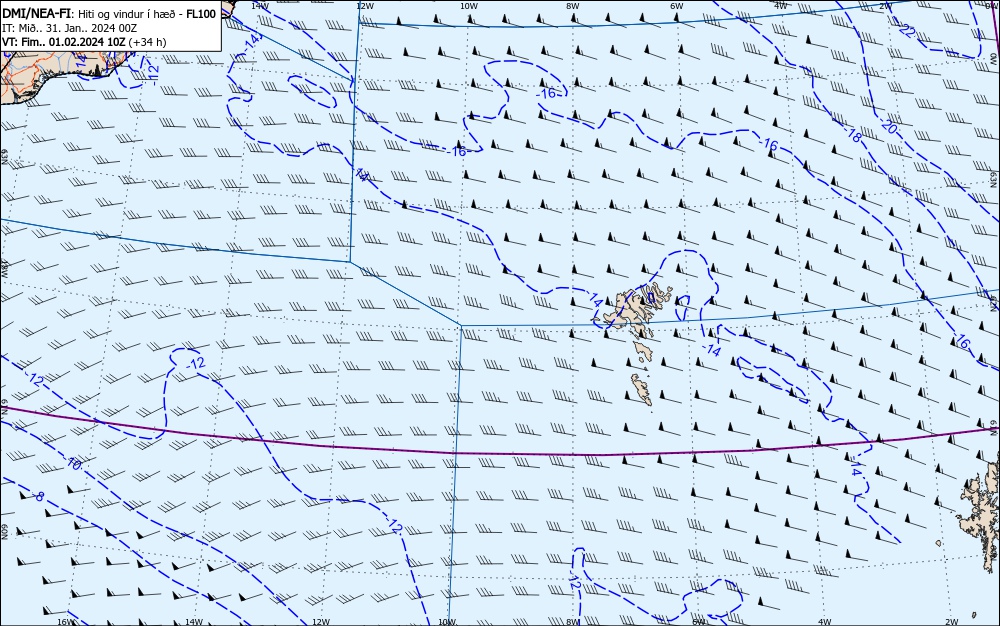Image resolution: width=1000 pixels, height=626 pixels.
Task: Click the 4W longitude label on top edge
Action: point(781,6)
